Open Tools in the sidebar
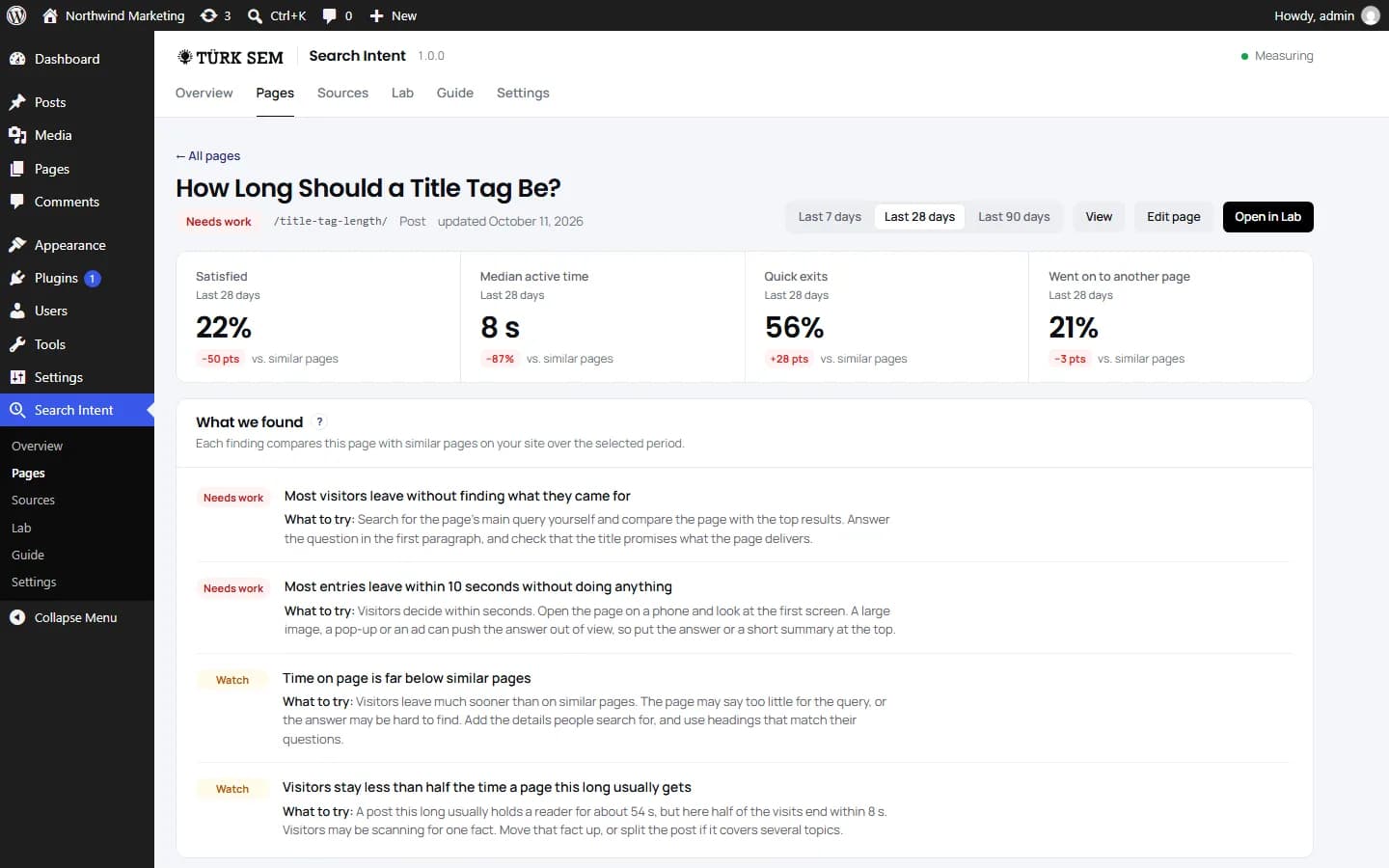The height and width of the screenshot is (868, 1389). coord(77,344)
